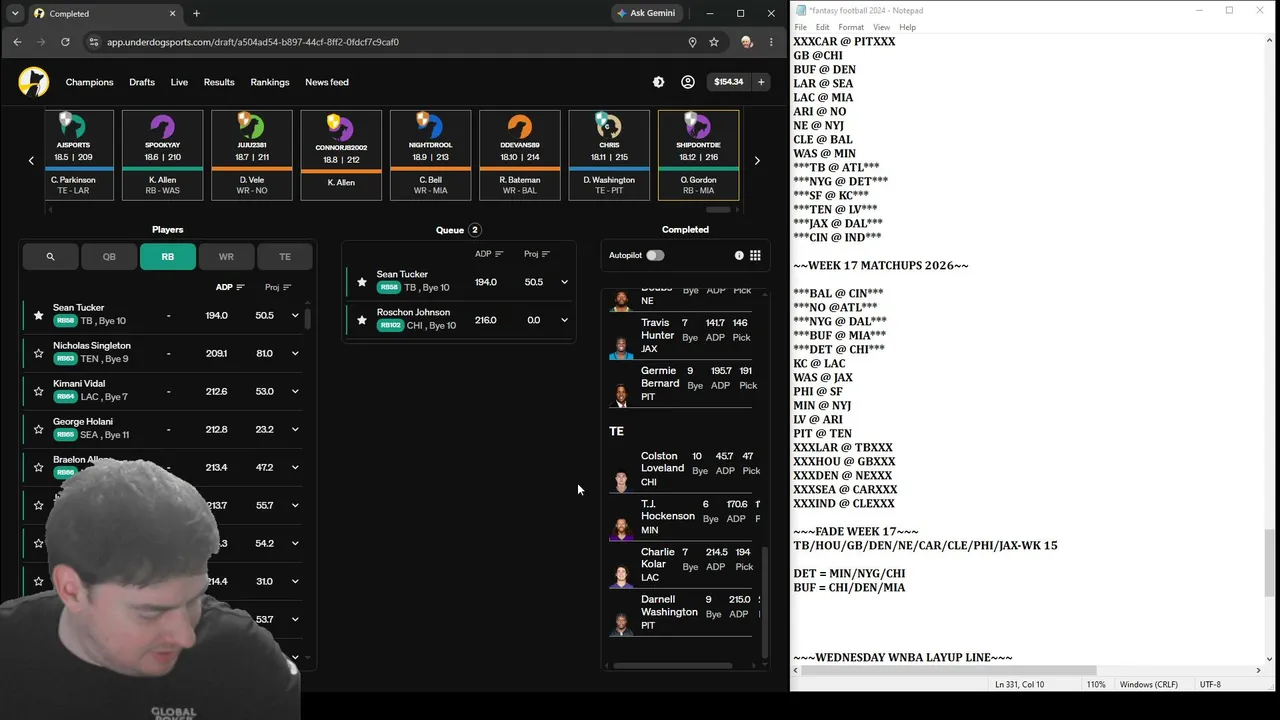Click the browser address bar URL

click(x=253, y=42)
